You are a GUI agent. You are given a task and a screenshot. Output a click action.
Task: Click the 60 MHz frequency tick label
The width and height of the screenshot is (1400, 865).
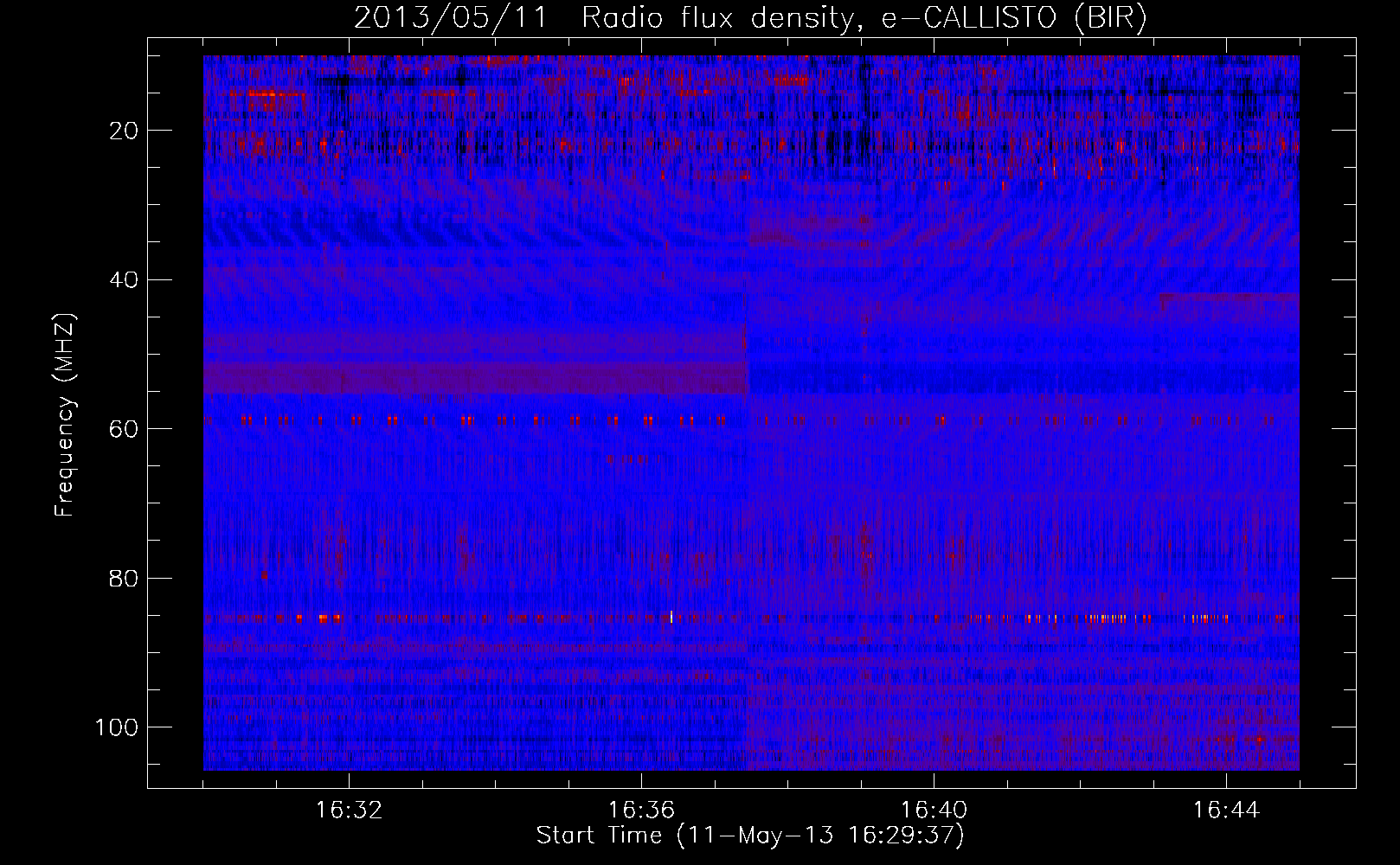pyautogui.click(x=124, y=429)
